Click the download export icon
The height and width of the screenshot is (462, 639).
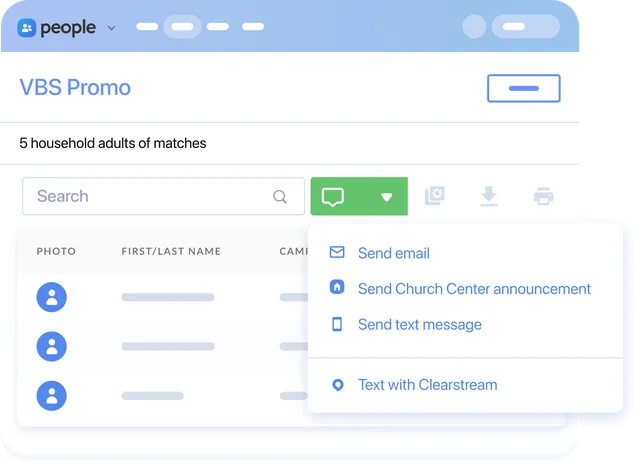(x=489, y=196)
